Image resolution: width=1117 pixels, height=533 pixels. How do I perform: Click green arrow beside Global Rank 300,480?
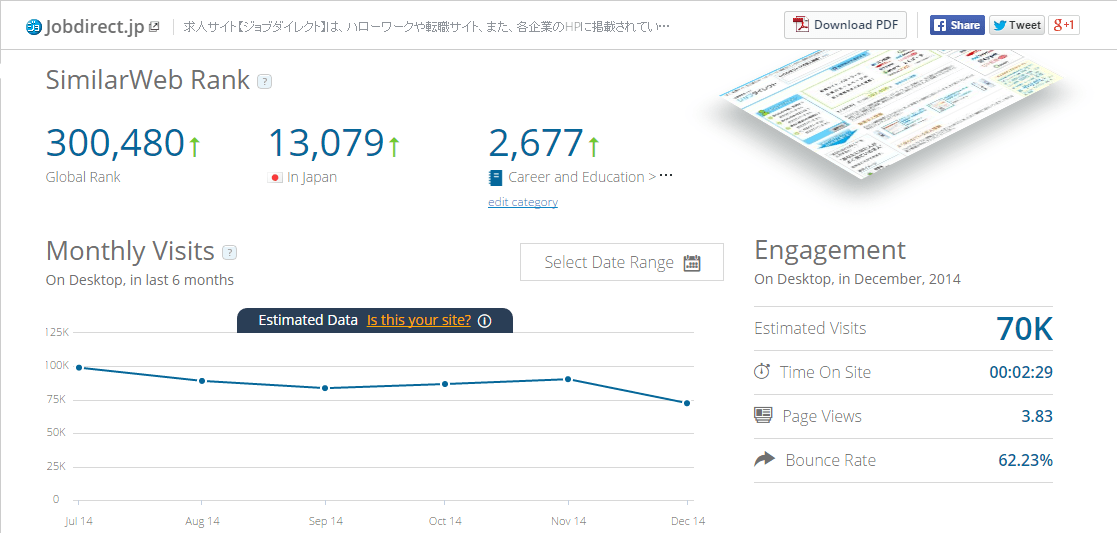[194, 145]
